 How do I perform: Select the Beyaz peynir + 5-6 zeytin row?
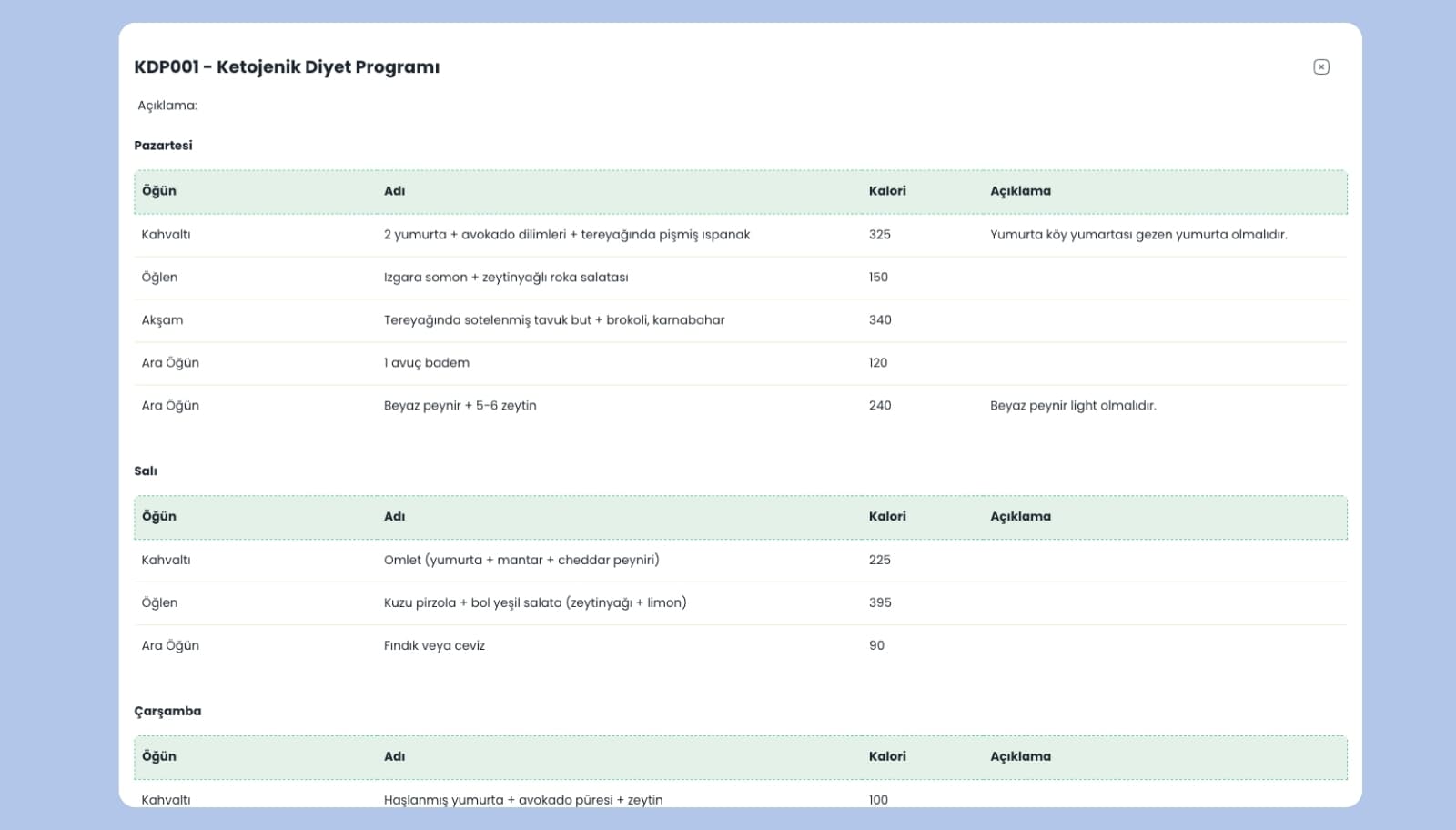click(x=460, y=406)
